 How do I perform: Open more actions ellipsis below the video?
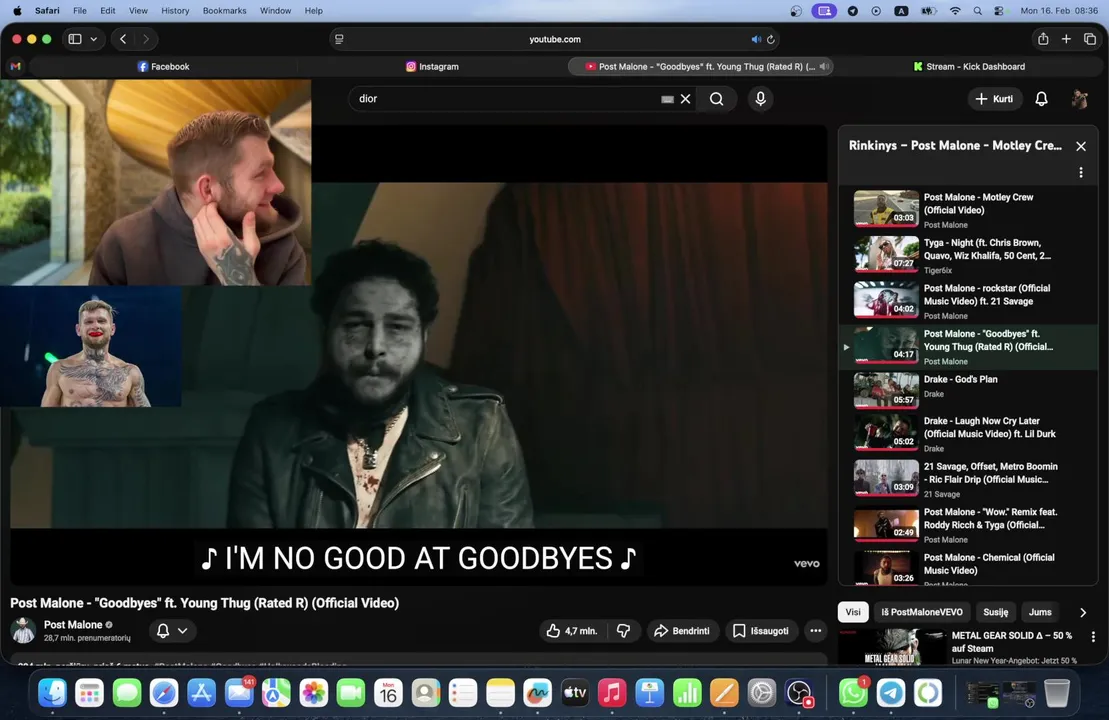(815, 631)
